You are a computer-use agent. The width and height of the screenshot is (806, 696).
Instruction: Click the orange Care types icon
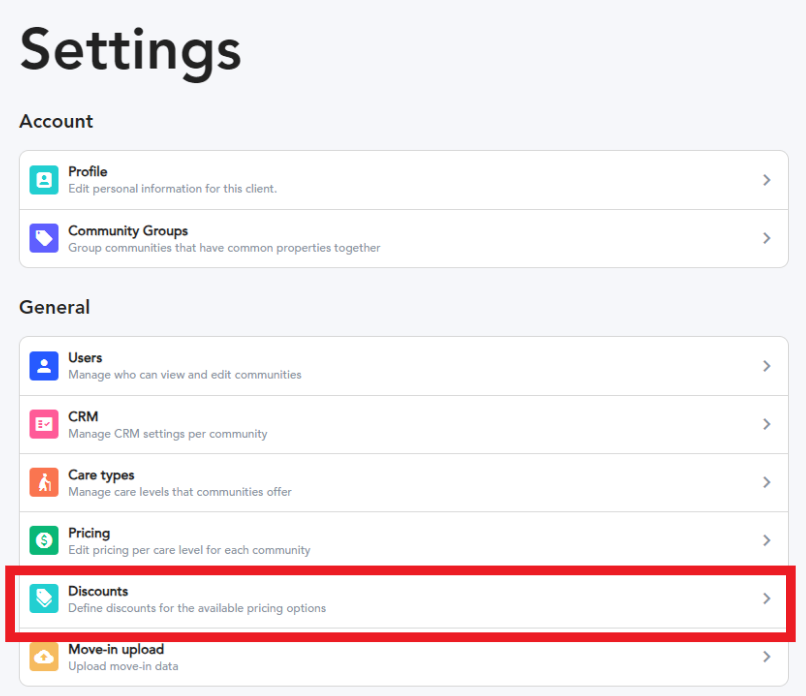[x=44, y=482]
